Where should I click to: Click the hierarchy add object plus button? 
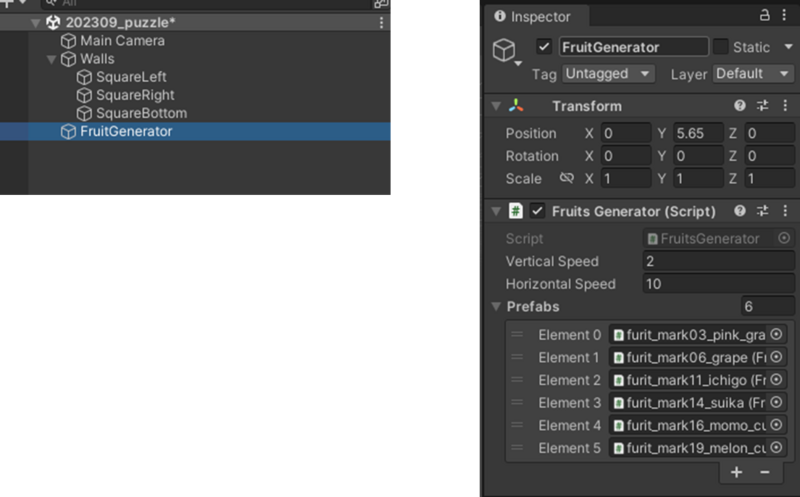click(8, 3)
